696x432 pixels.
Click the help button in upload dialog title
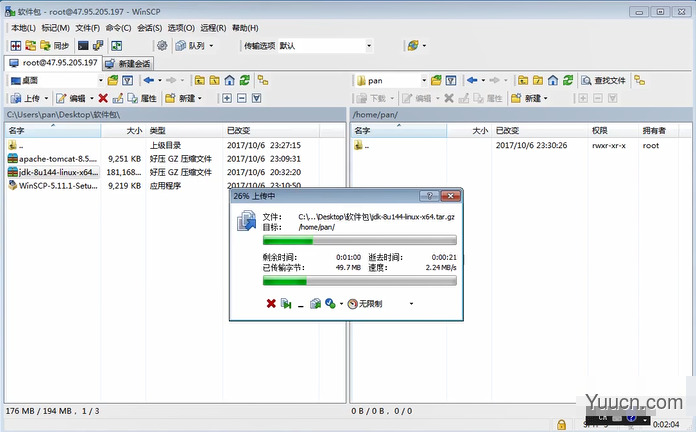coord(429,196)
